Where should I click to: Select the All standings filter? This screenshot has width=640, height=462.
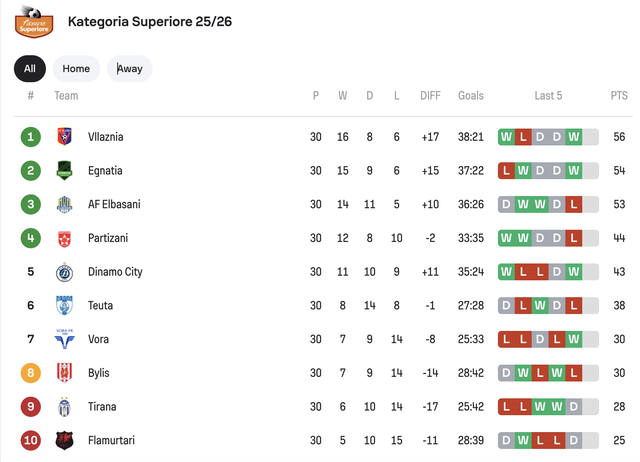point(30,69)
